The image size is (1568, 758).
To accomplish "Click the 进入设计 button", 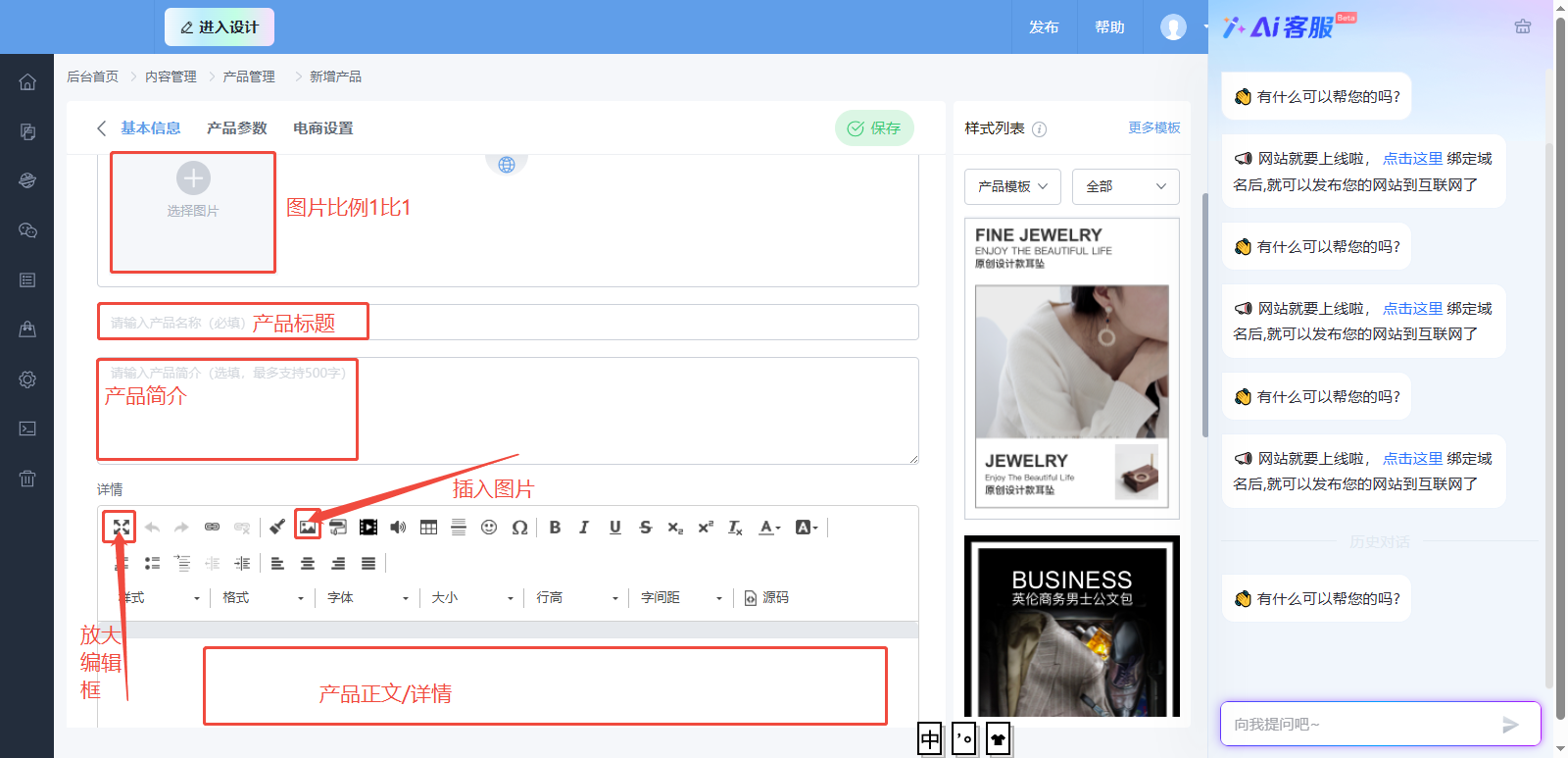I will [220, 27].
